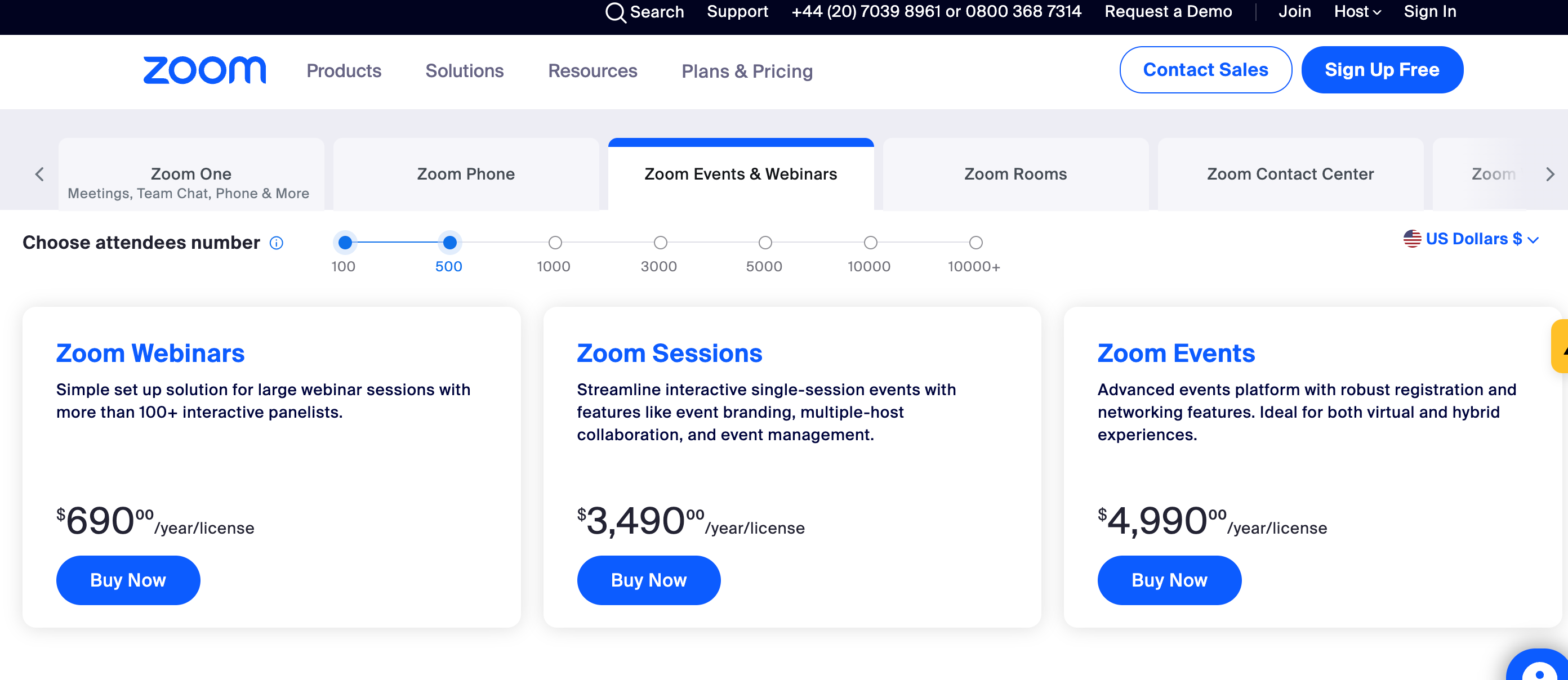Select the 500 attendees radio button

pos(449,241)
